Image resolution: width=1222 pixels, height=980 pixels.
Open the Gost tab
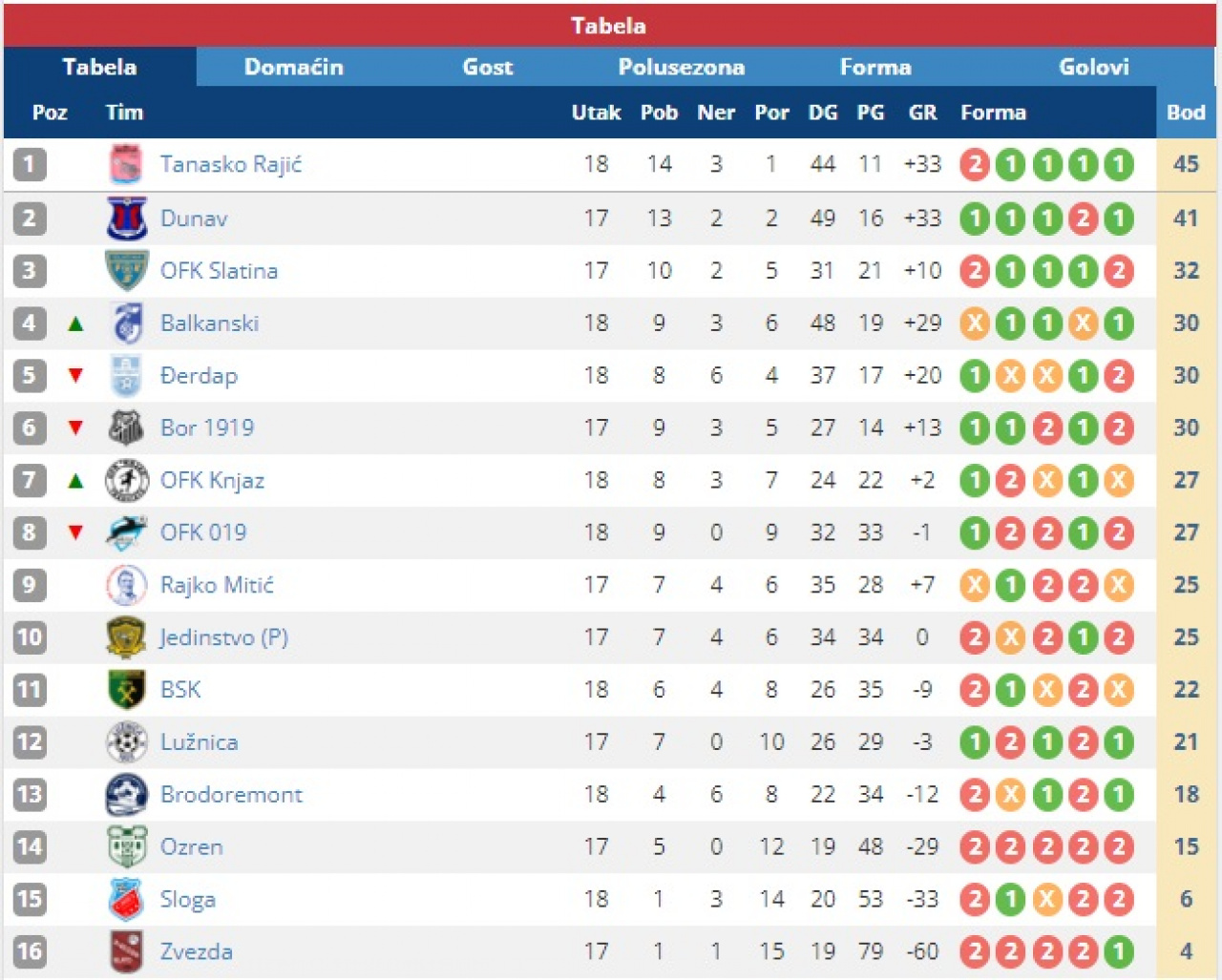click(487, 67)
